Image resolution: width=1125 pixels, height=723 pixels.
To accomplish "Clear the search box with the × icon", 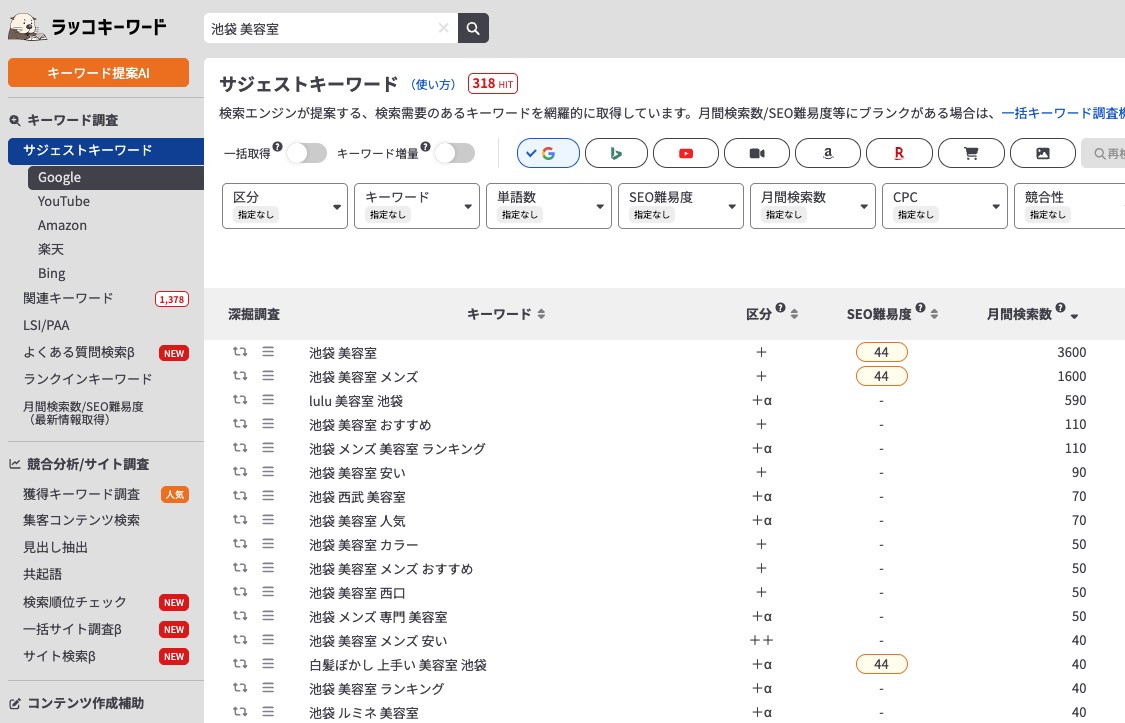I will coord(443,28).
